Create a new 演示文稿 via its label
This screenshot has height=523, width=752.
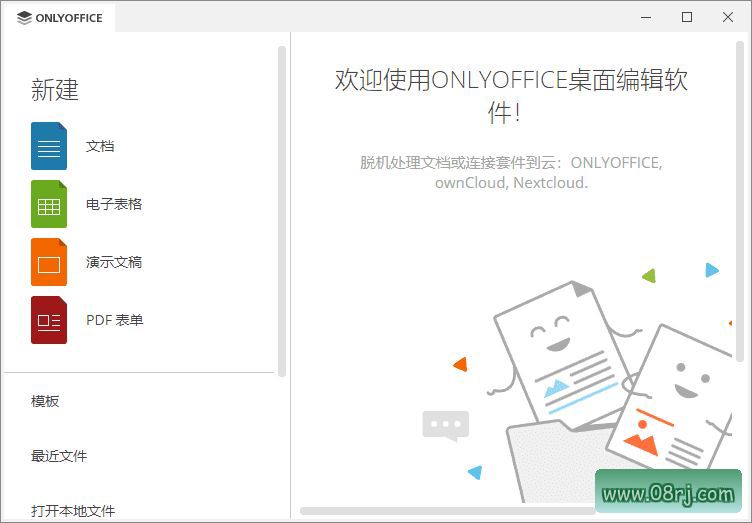[114, 262]
